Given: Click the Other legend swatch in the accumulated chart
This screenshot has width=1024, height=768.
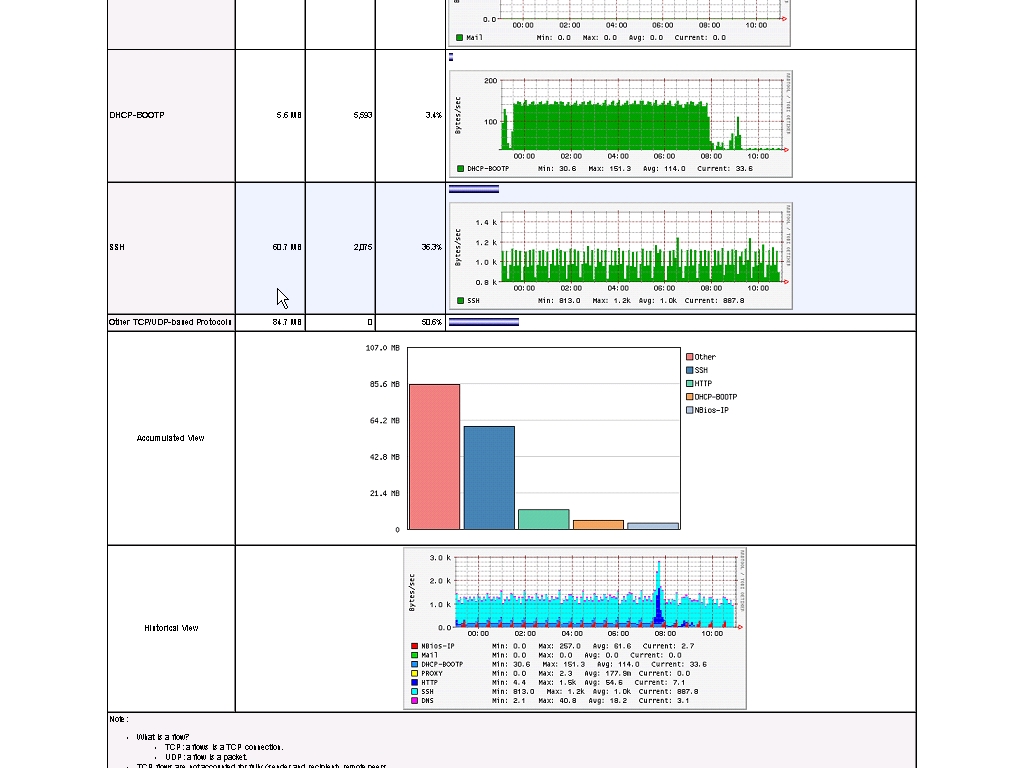Looking at the screenshot, I should 690,357.
